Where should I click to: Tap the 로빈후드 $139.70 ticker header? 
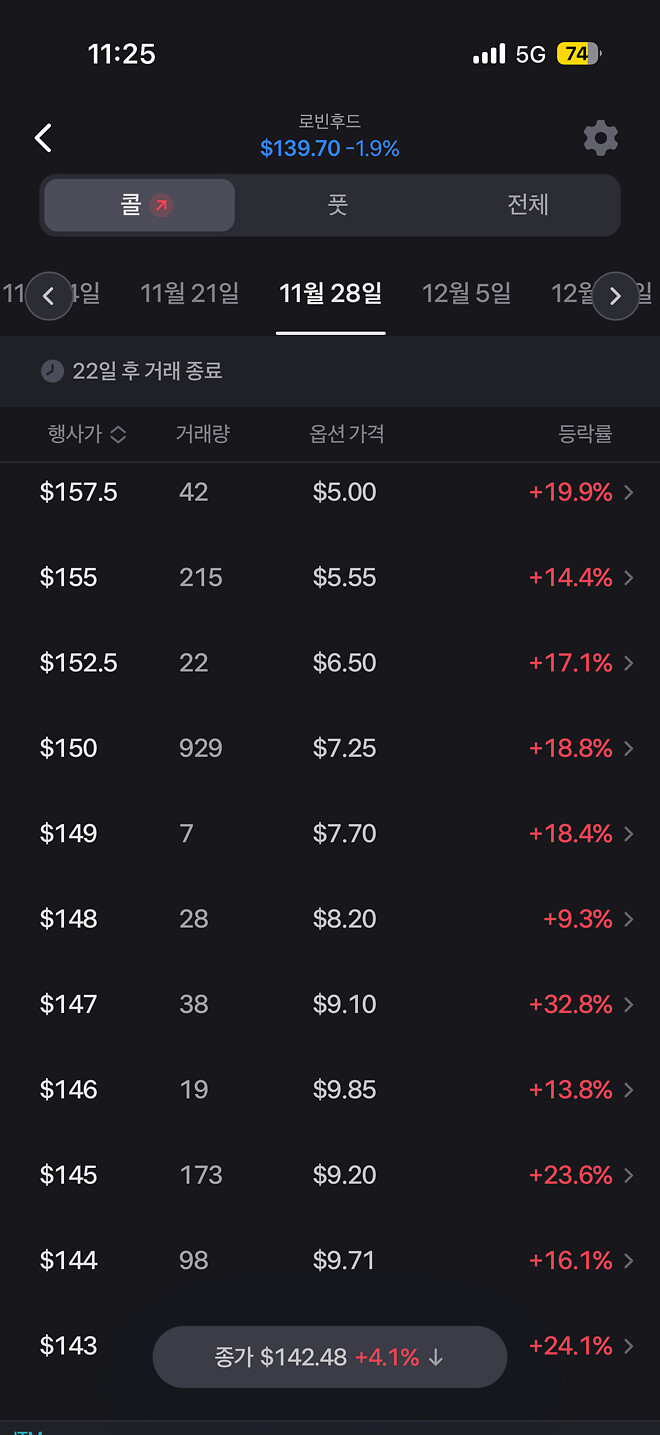(x=330, y=133)
